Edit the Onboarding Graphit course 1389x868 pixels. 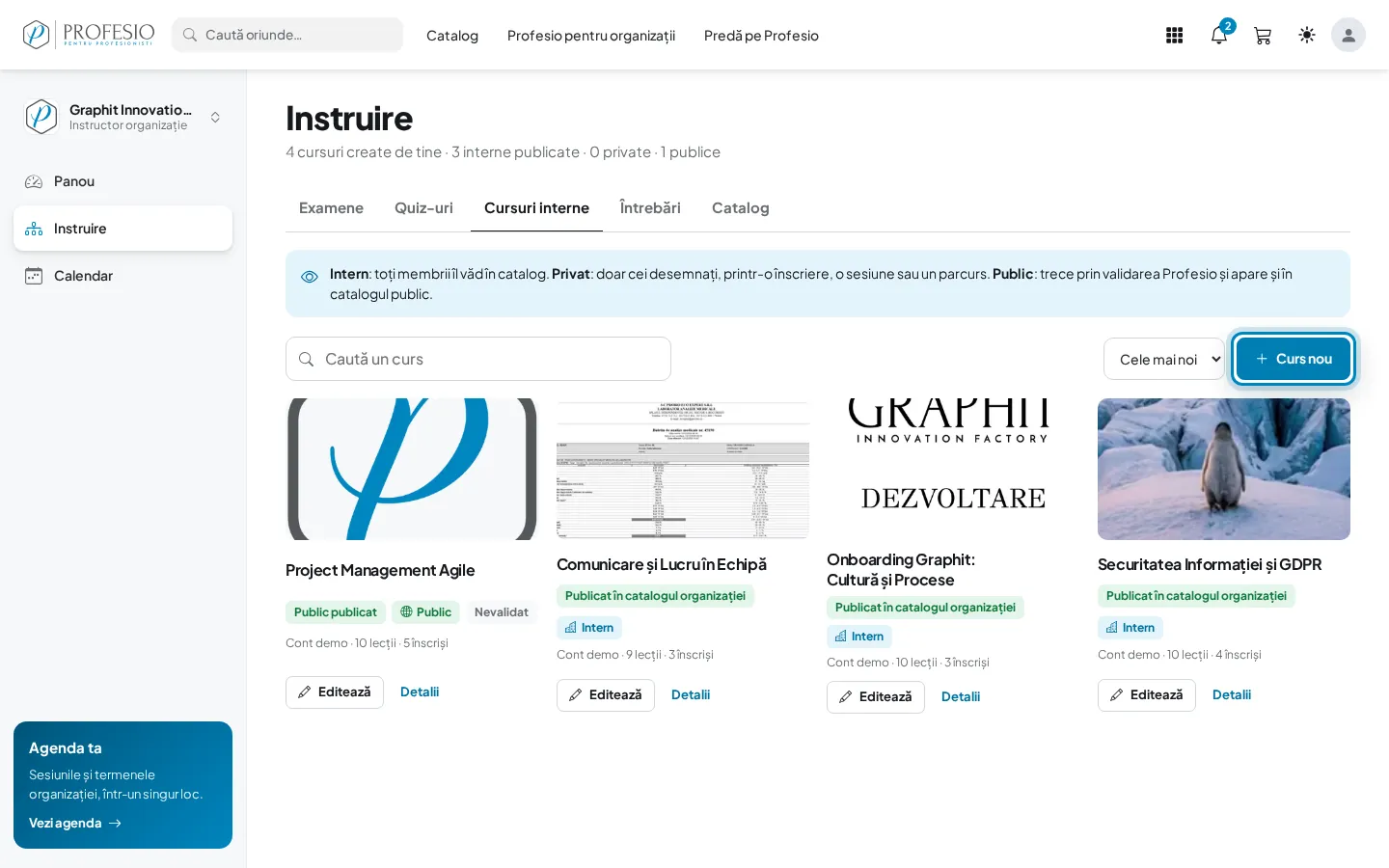point(876,697)
